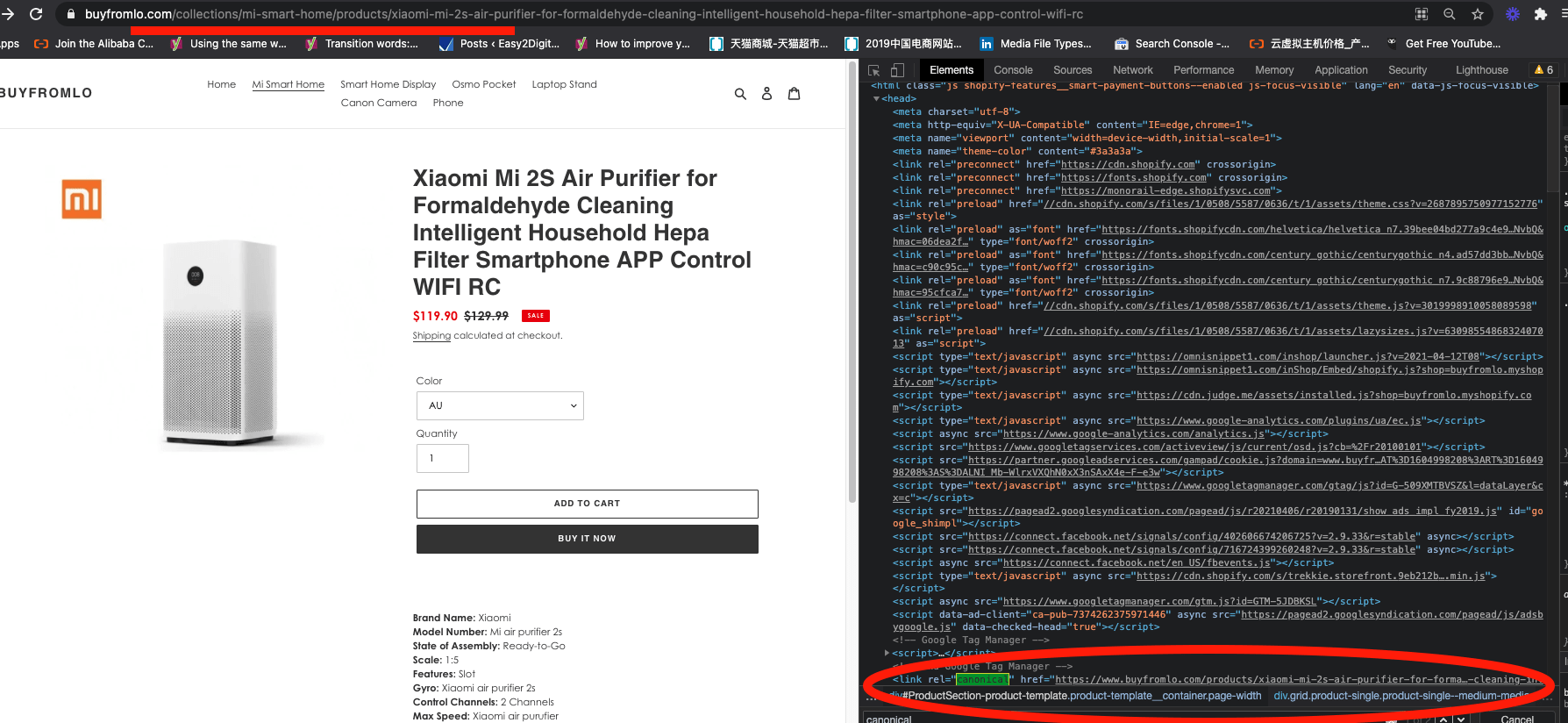
Task: Open the Transition words bookmark
Action: coord(361,43)
